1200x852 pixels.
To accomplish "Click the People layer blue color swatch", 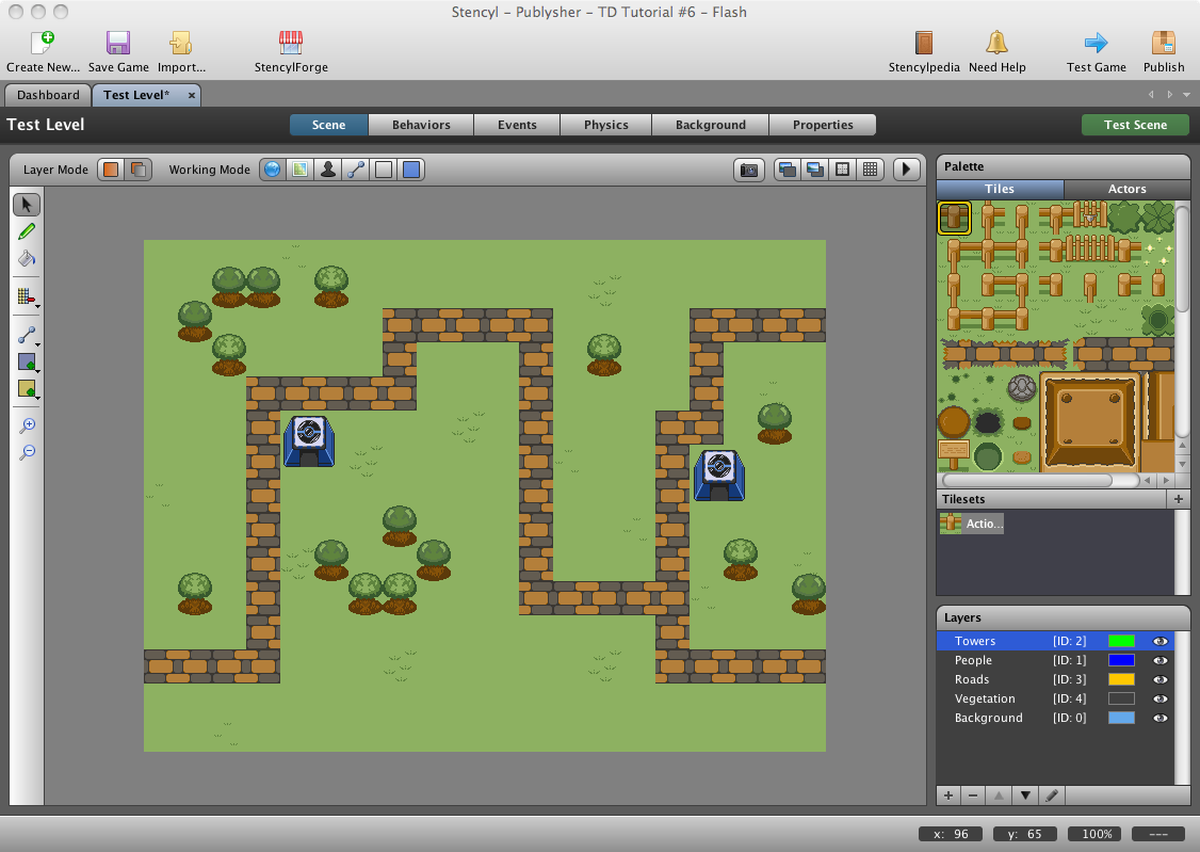I will click(1121, 661).
